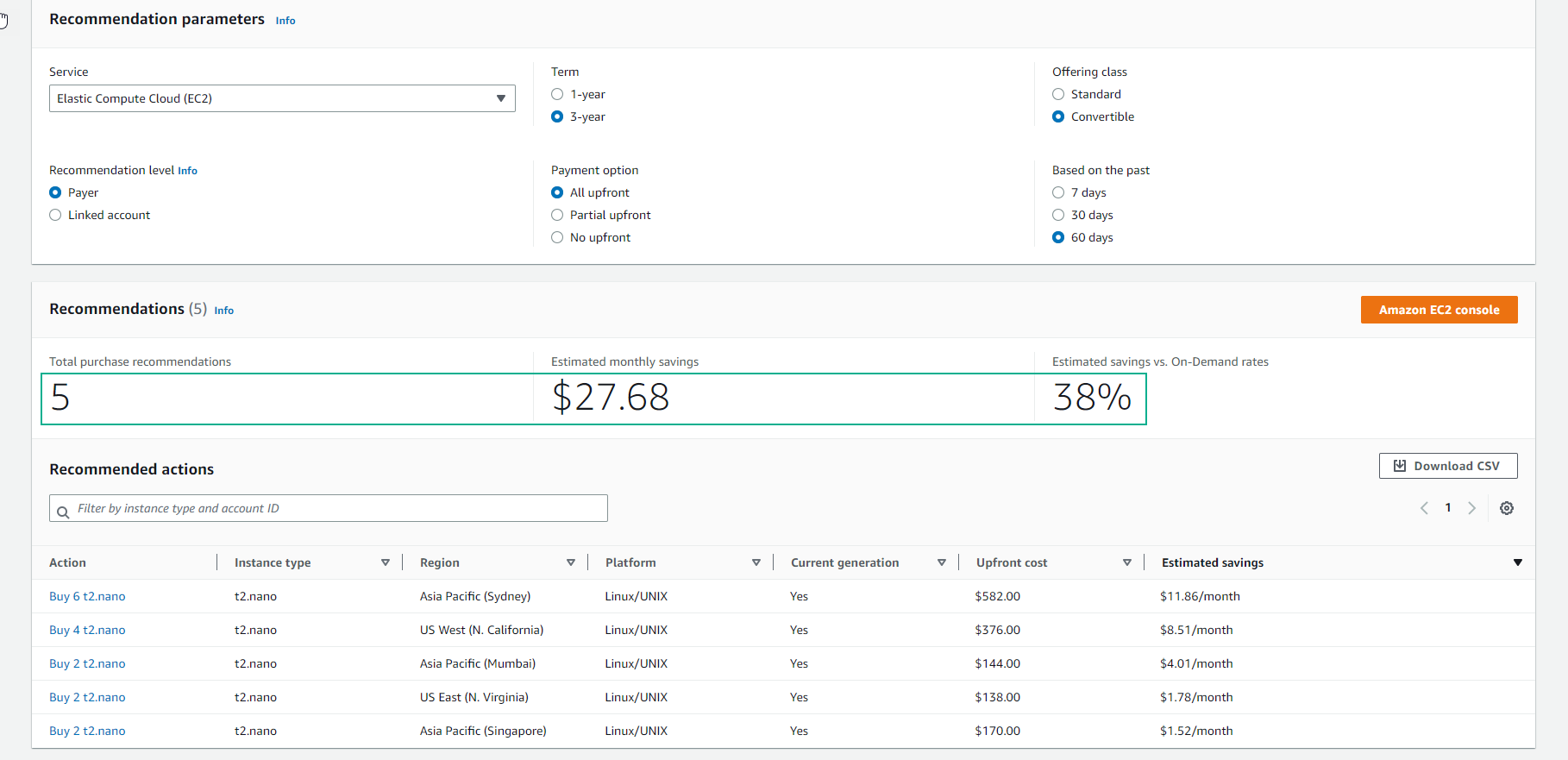Open Buy 4 t2.nano action link
Viewport: 1568px width, 760px height.
point(87,630)
